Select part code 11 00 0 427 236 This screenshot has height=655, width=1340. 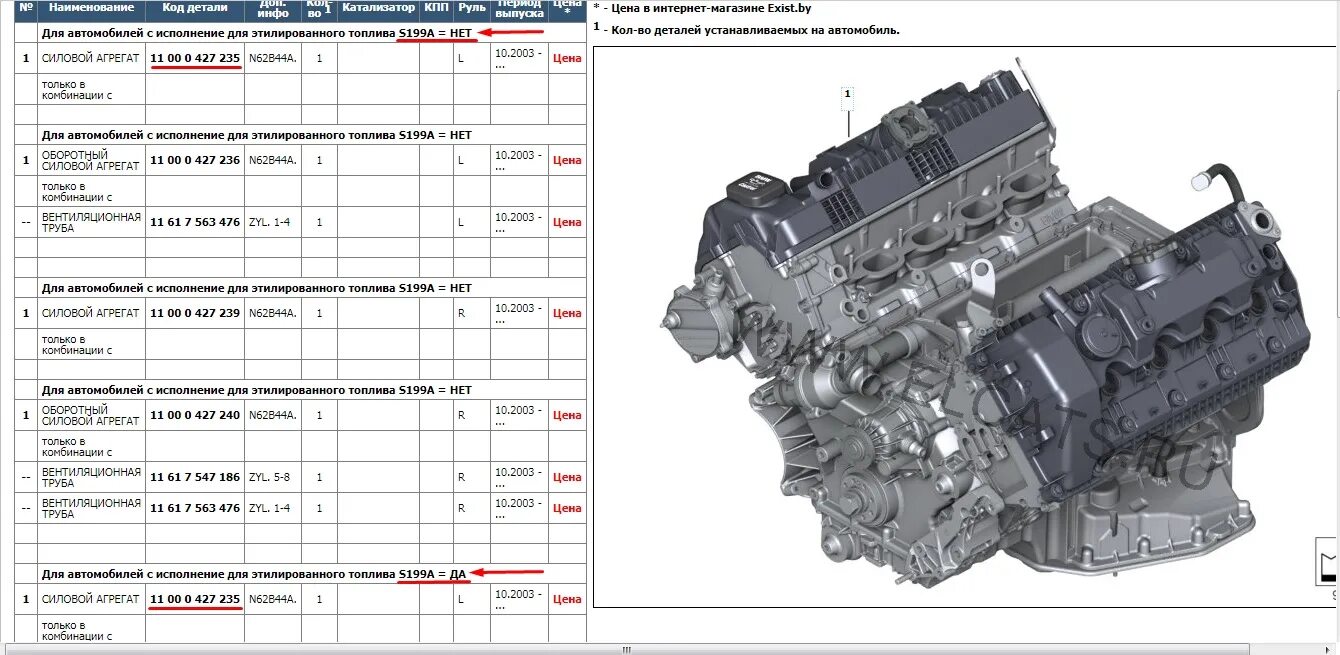195,160
